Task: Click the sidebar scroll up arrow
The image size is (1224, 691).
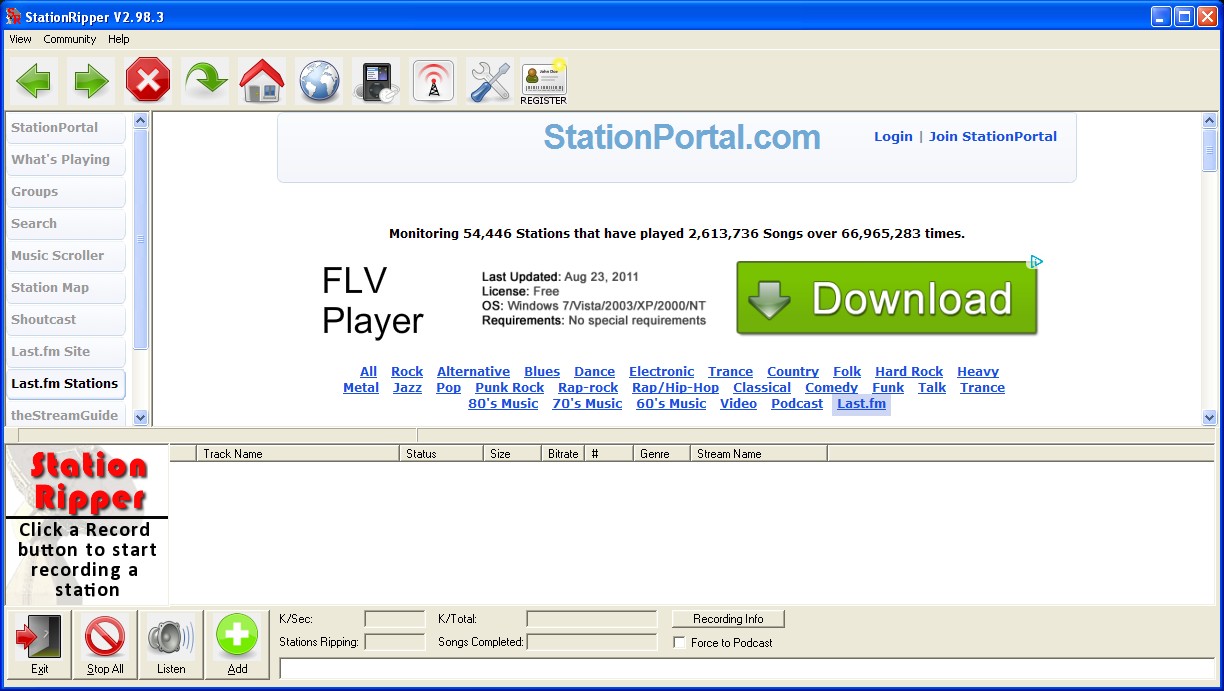Action: tap(141, 121)
